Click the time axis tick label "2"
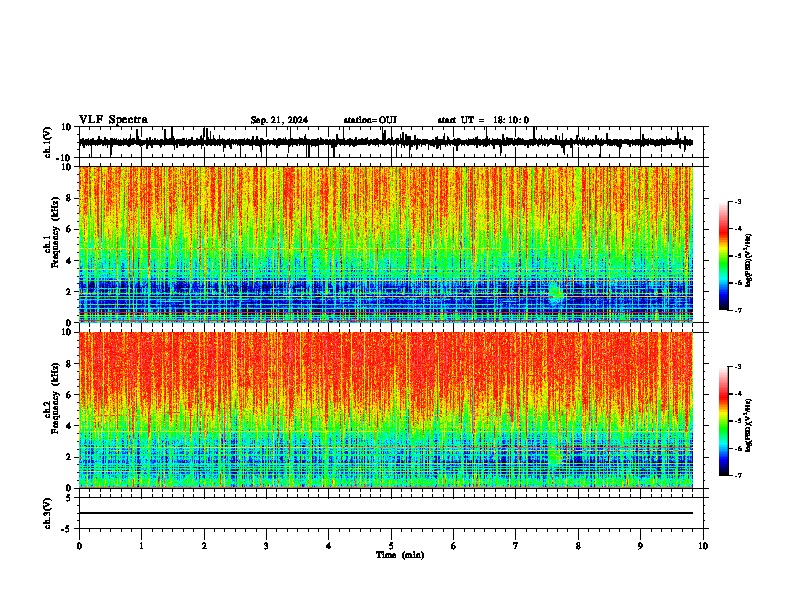Screen dimensions: 792x612 [x=204, y=546]
